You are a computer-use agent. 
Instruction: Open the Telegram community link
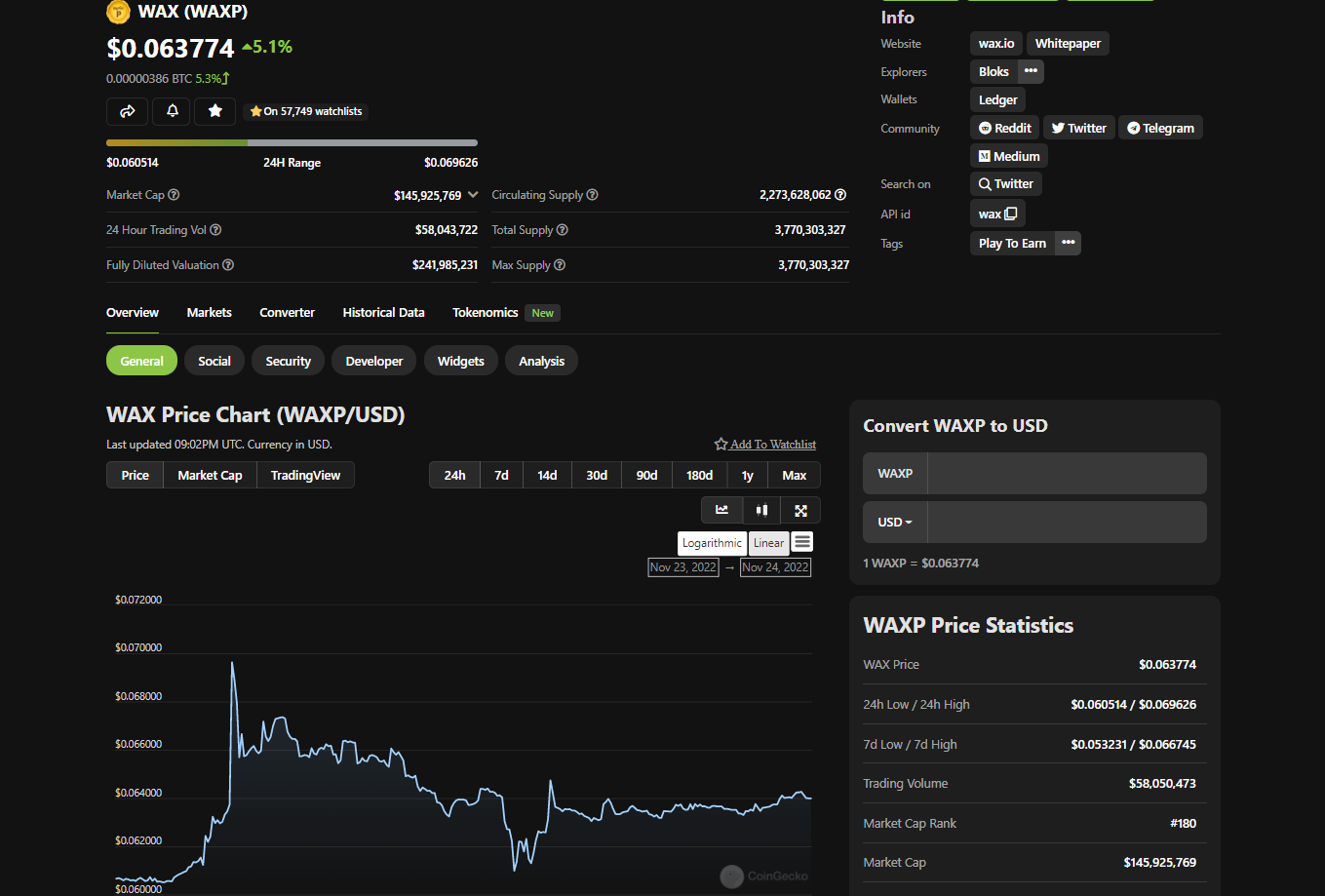pos(1160,128)
